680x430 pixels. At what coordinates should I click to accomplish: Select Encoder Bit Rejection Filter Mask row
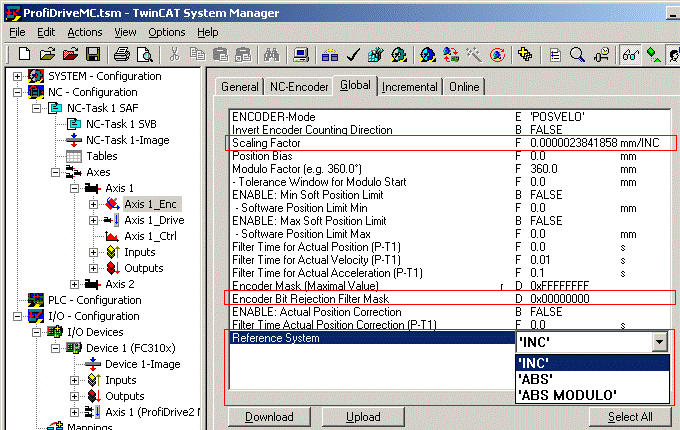click(x=451, y=299)
